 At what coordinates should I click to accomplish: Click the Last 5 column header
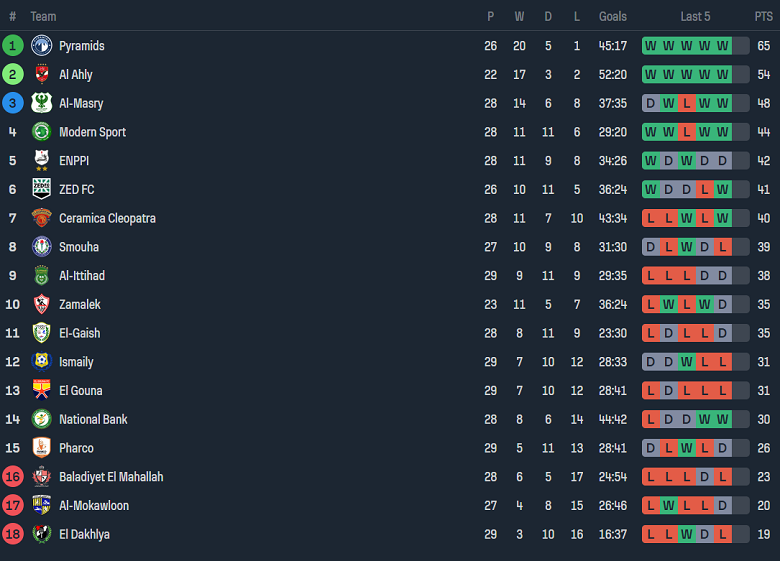[695, 16]
